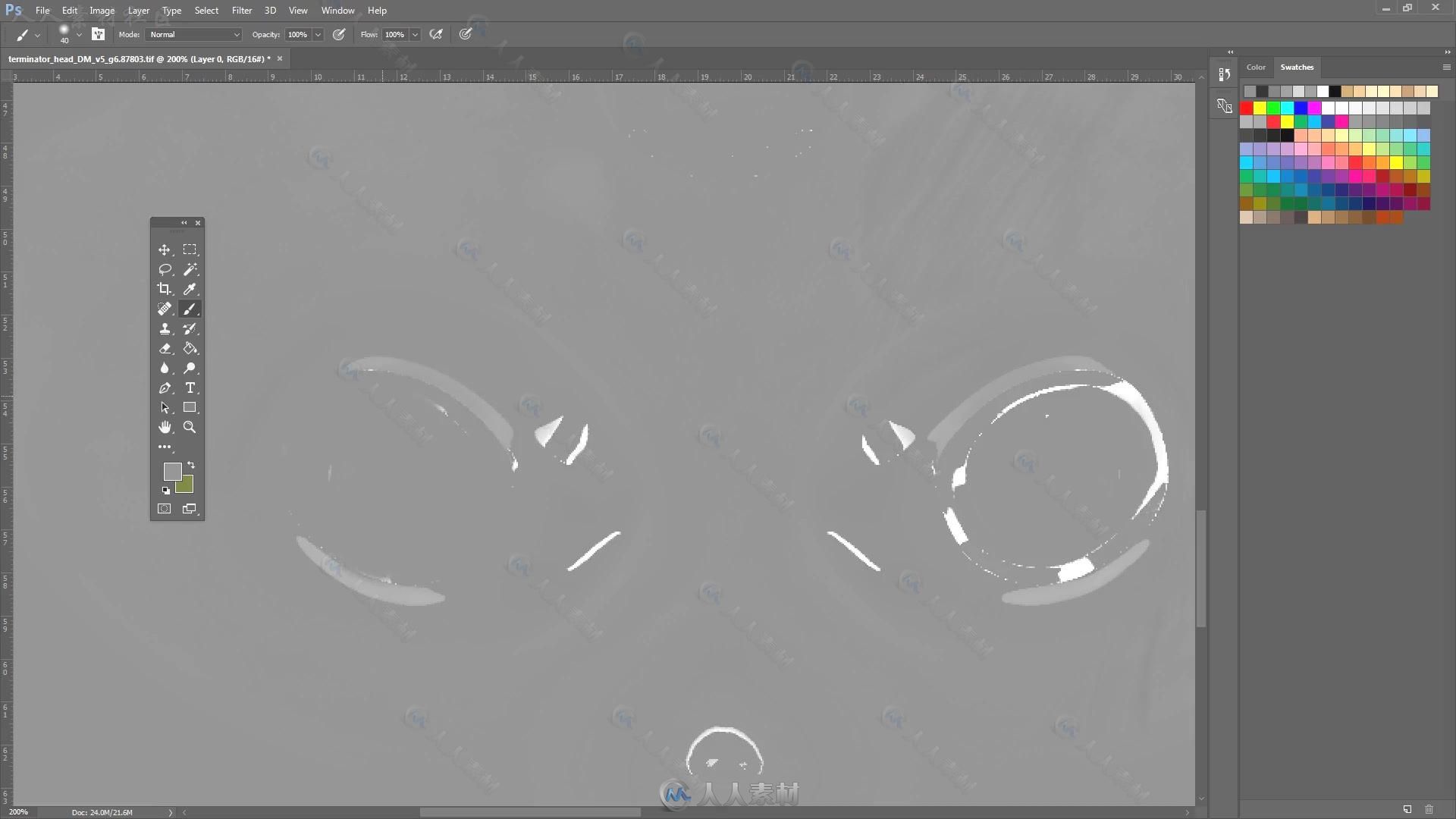Viewport: 1456px width, 819px height.
Task: Click the foreground color swatch
Action: pos(171,472)
